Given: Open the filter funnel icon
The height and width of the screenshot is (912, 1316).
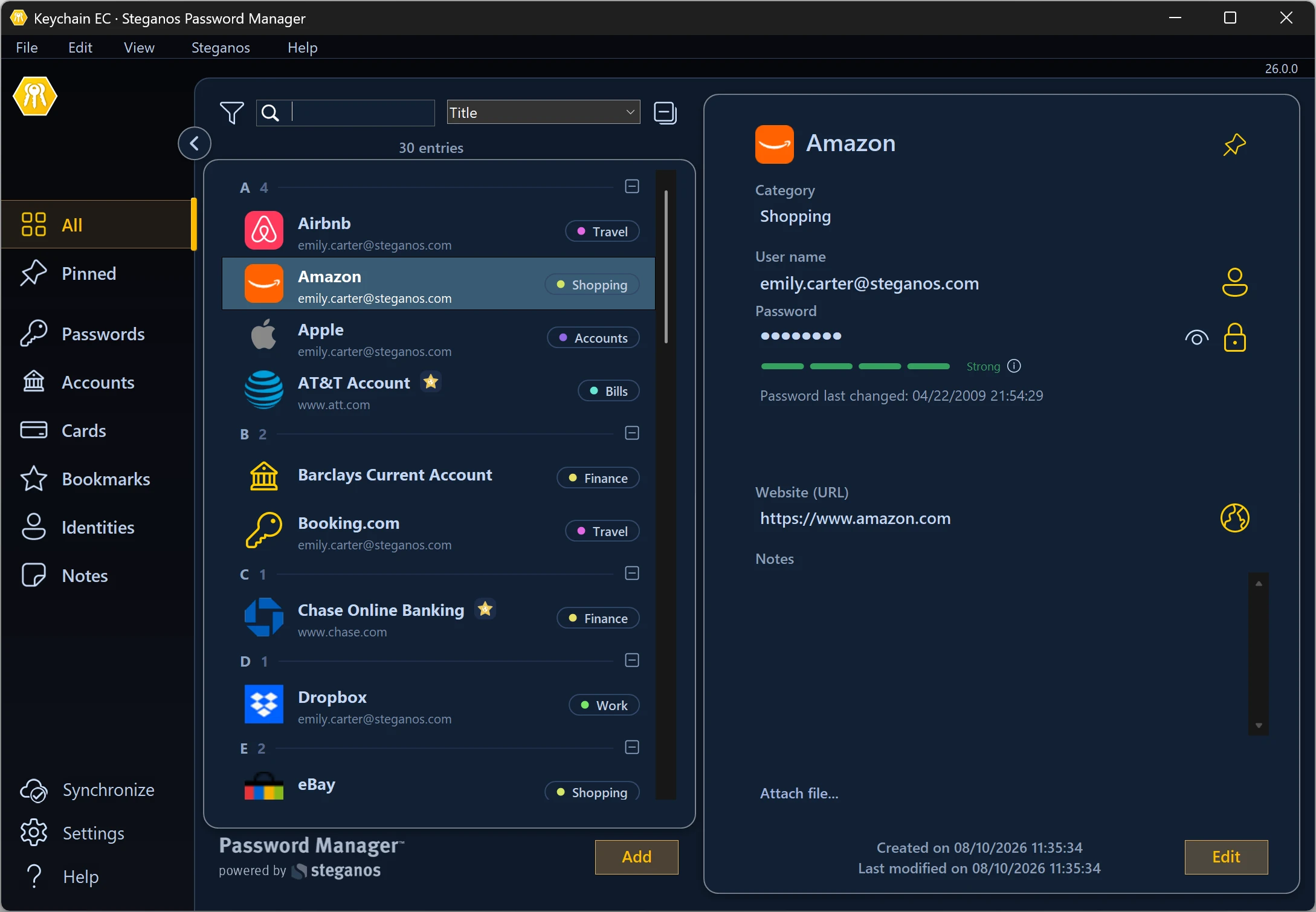Looking at the screenshot, I should tap(231, 112).
